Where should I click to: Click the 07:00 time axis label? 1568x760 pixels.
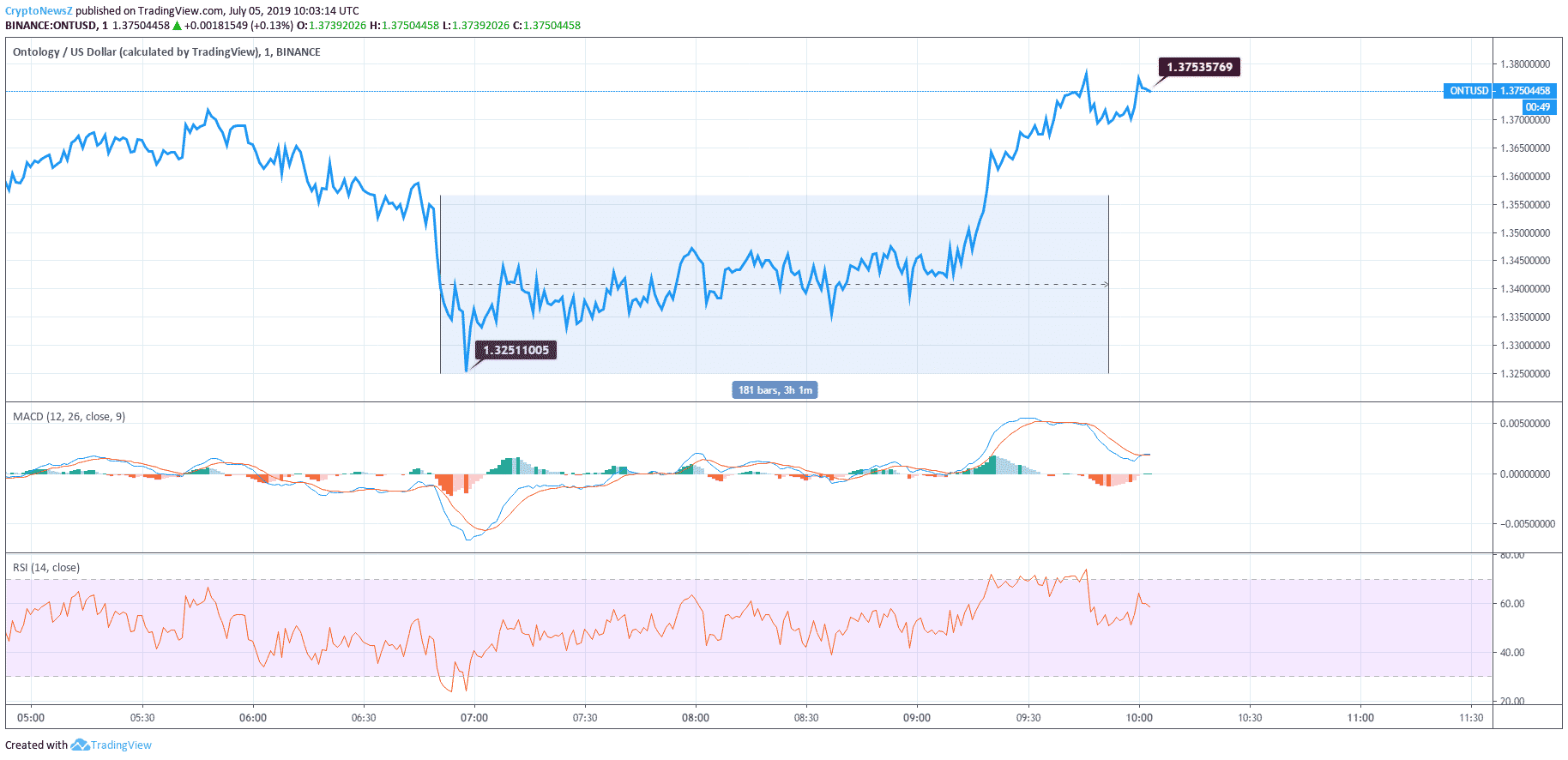click(x=474, y=718)
